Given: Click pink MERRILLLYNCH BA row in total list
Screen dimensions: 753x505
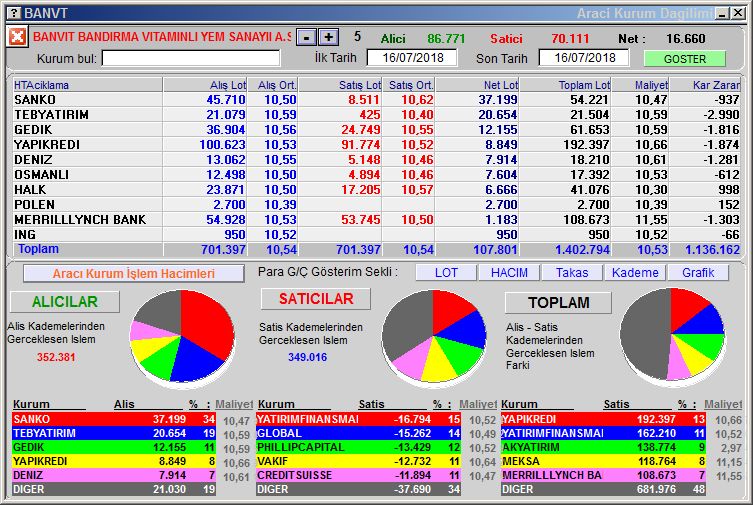Looking at the screenshot, I should [x=603, y=475].
